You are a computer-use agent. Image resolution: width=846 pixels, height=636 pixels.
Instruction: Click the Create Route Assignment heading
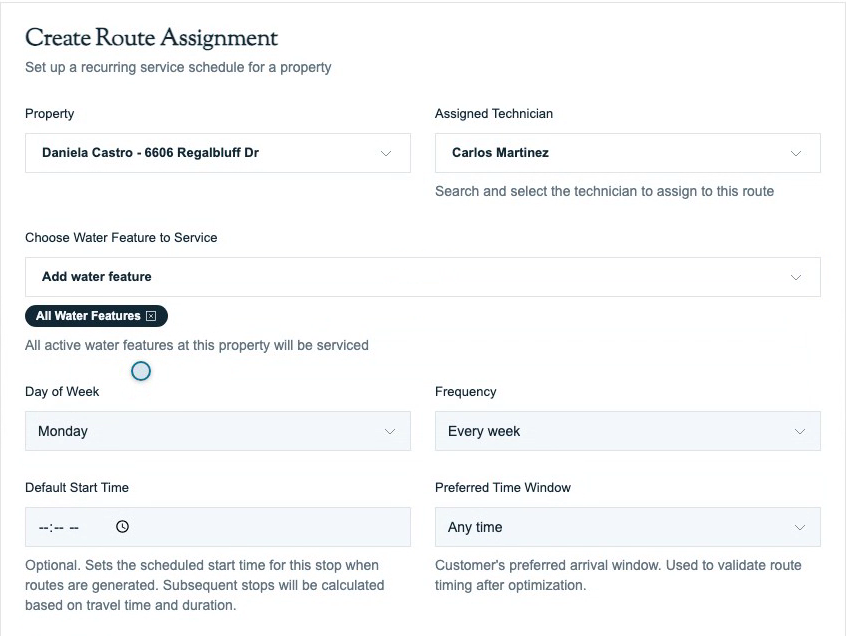152,38
